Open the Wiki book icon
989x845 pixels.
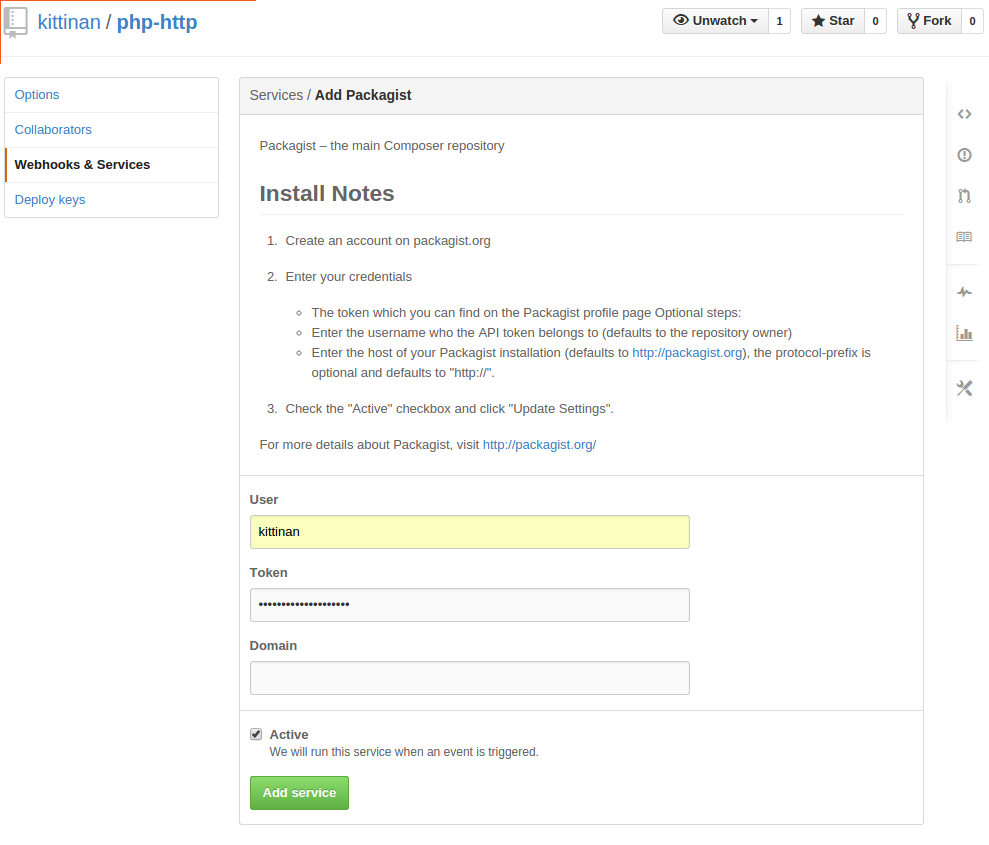click(x=964, y=237)
